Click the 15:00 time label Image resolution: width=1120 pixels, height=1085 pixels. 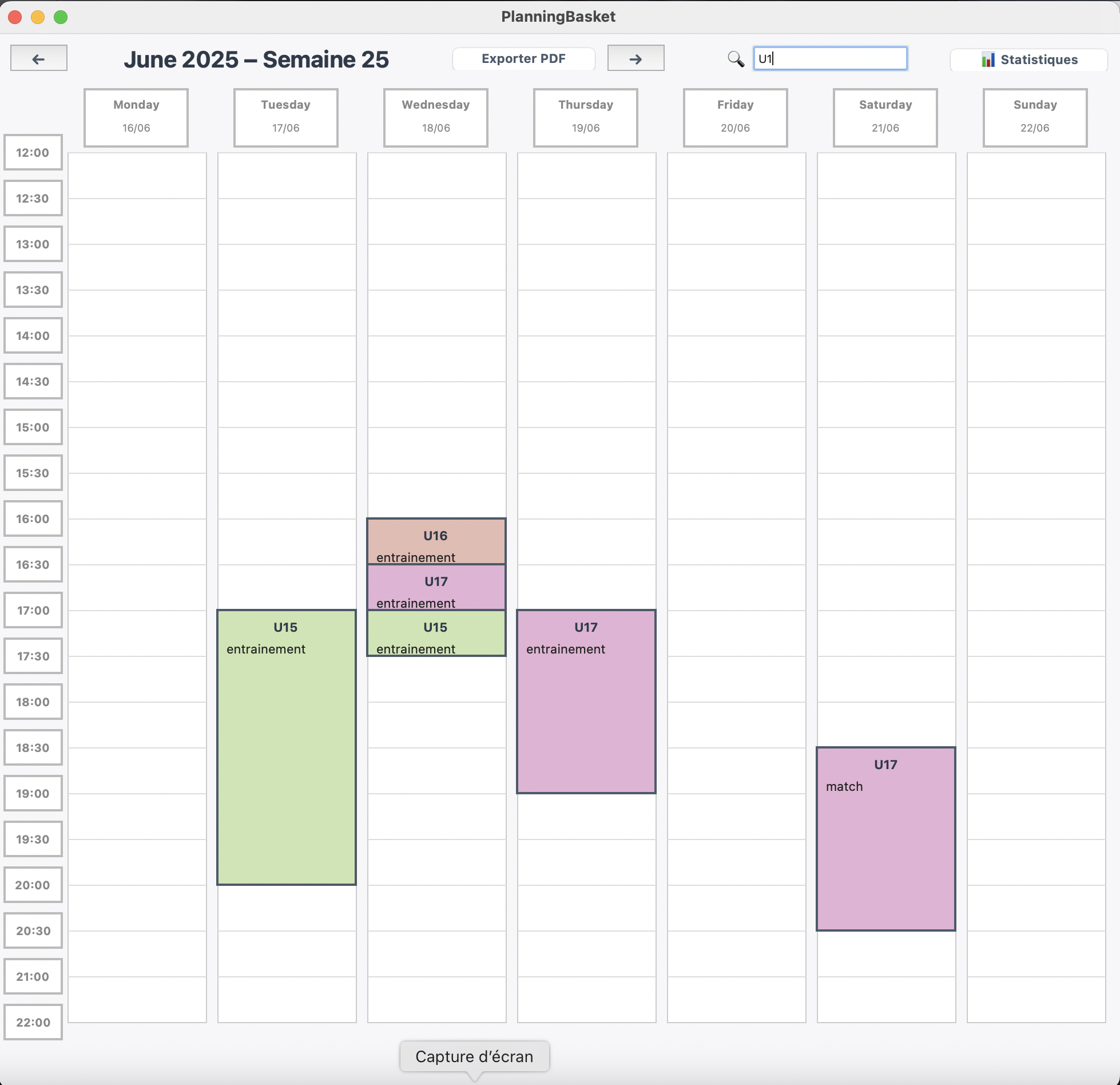pyautogui.click(x=33, y=427)
